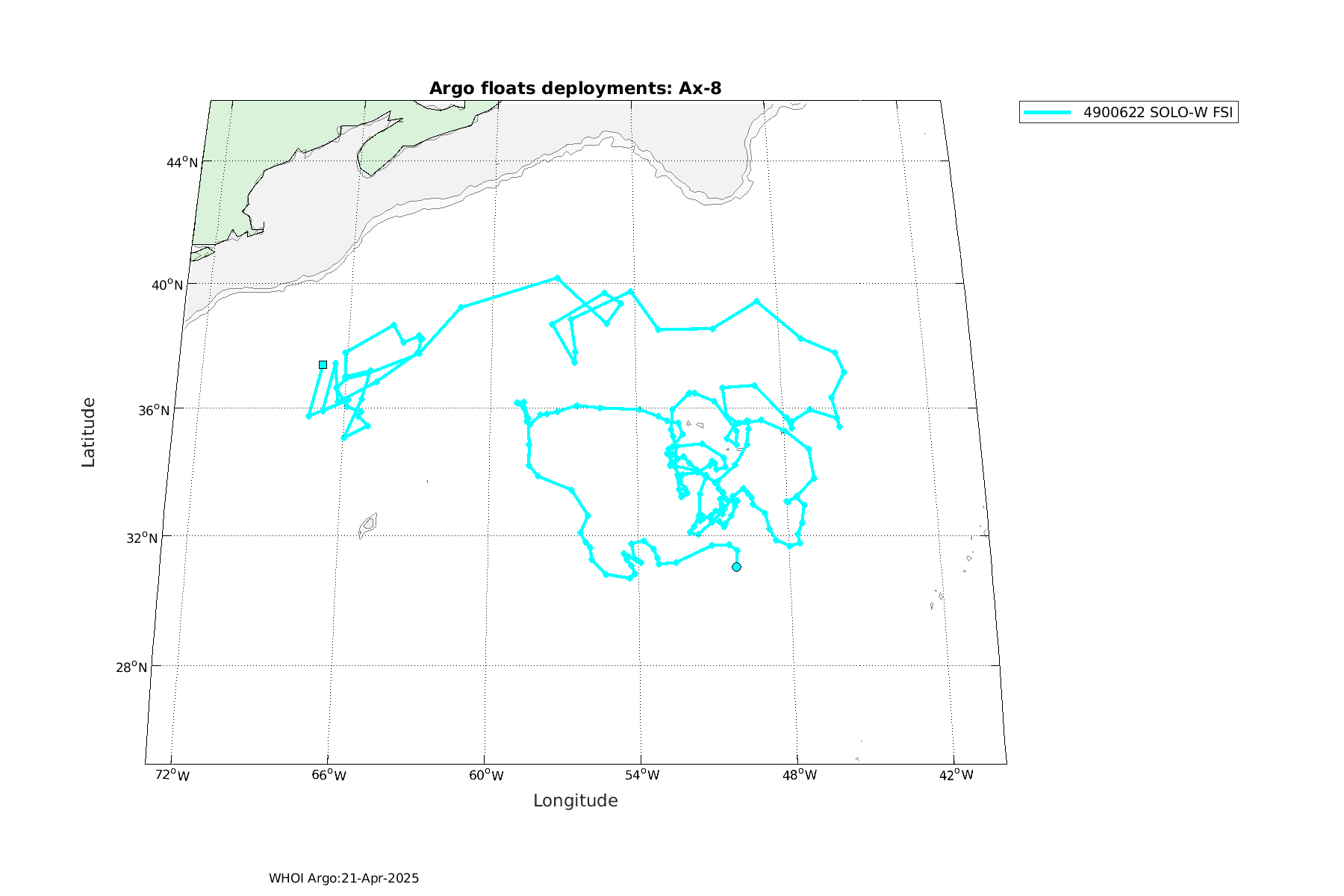Screen dimensions: 1344x896
Task: Click the '40°N' latitude tick label
Action: tap(168, 284)
